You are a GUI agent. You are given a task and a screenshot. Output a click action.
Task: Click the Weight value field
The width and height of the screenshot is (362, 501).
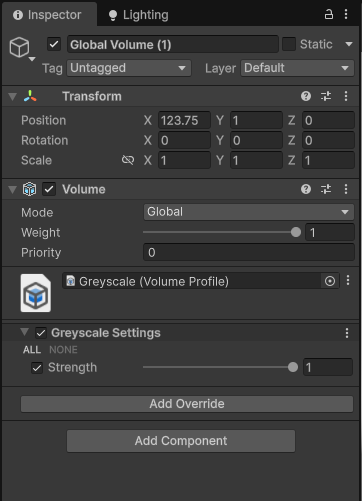[x=330, y=232]
